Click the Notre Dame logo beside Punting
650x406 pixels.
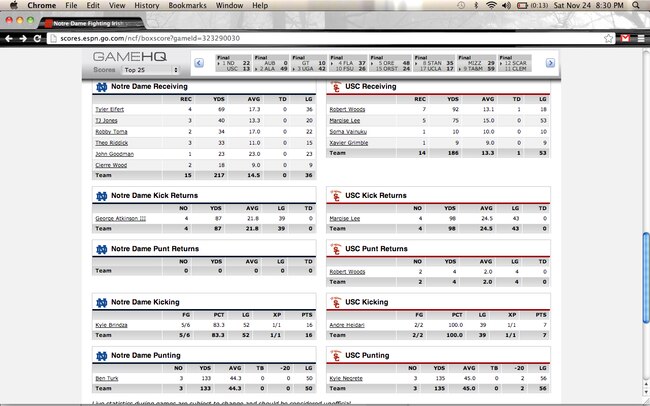pos(102,356)
